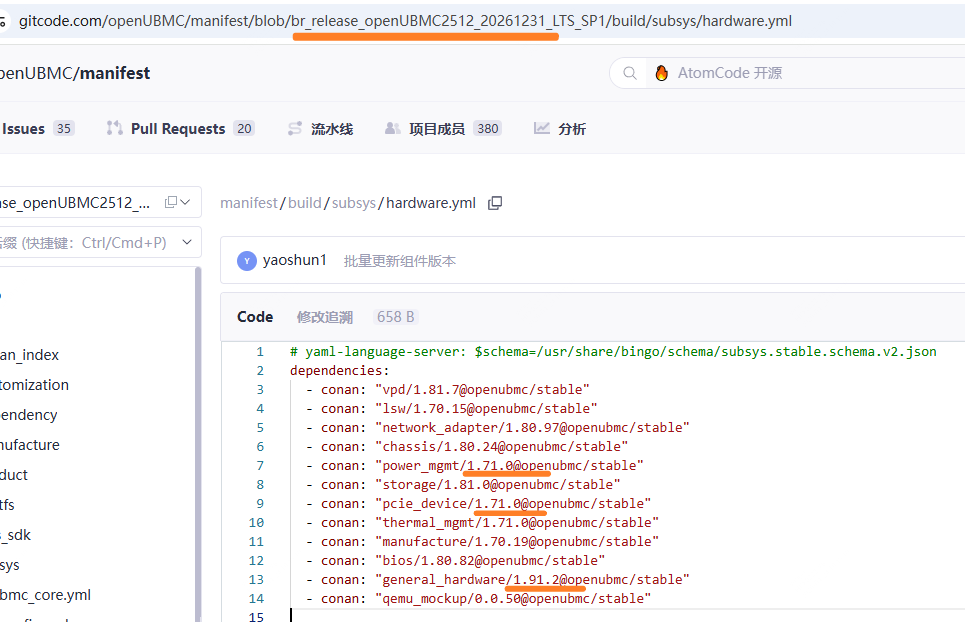Switch to the Code view tab
965x622 pixels.
point(255,317)
